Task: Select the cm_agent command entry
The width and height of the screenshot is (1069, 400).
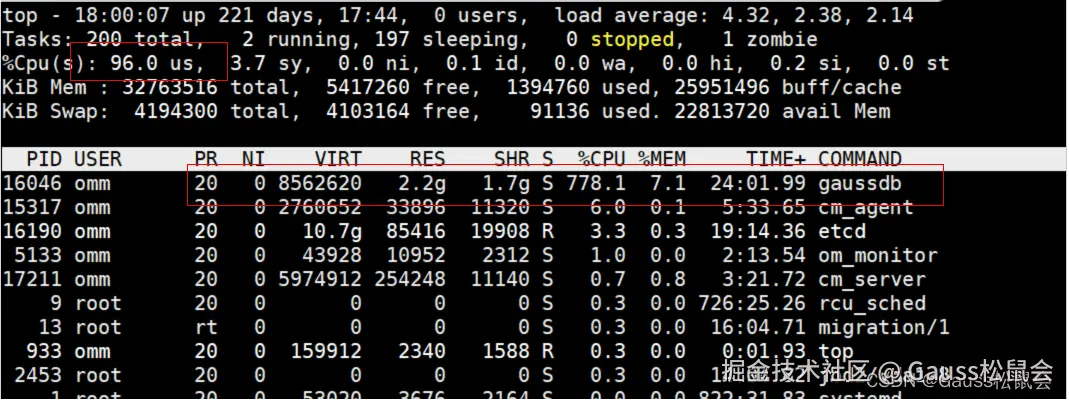Action: click(x=866, y=208)
